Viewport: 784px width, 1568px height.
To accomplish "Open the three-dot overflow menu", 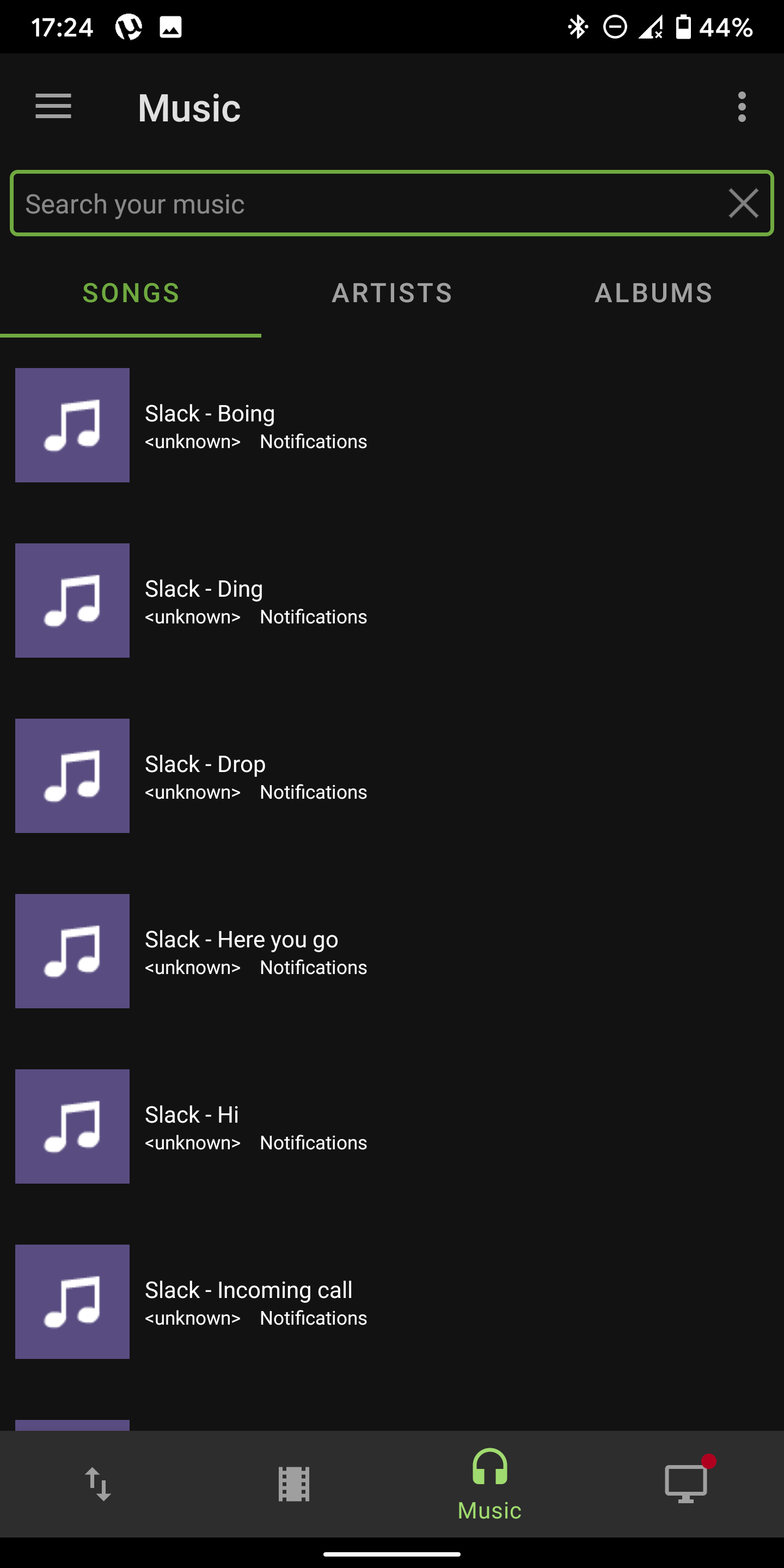I will (742, 107).
